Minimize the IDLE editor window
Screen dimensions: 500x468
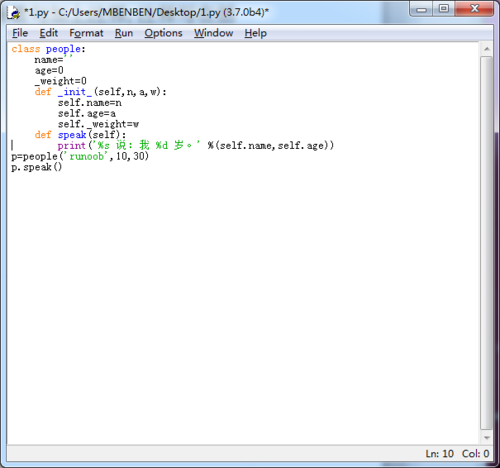(x=421, y=9)
